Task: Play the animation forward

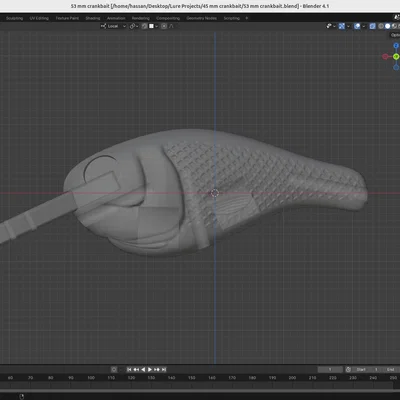Action: pyautogui.click(x=150, y=369)
